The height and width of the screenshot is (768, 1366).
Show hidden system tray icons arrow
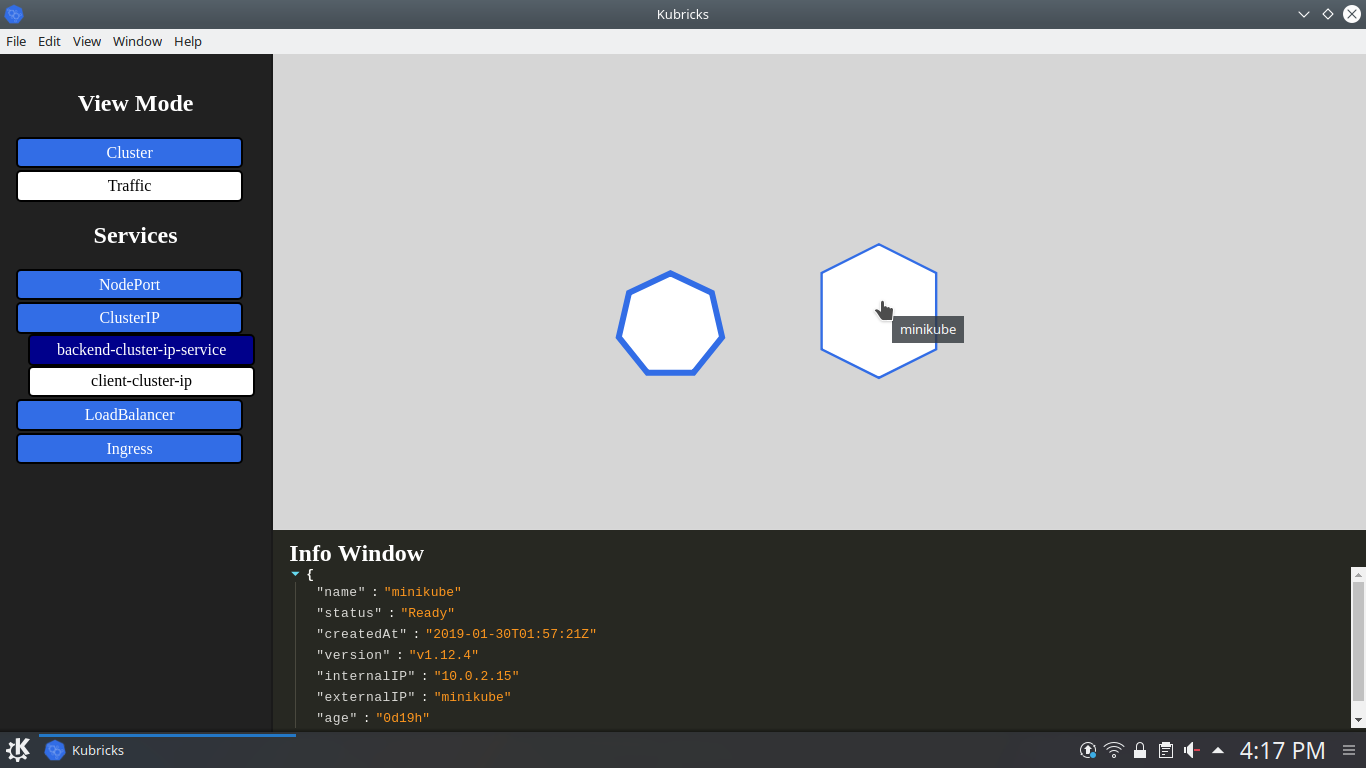click(1218, 750)
